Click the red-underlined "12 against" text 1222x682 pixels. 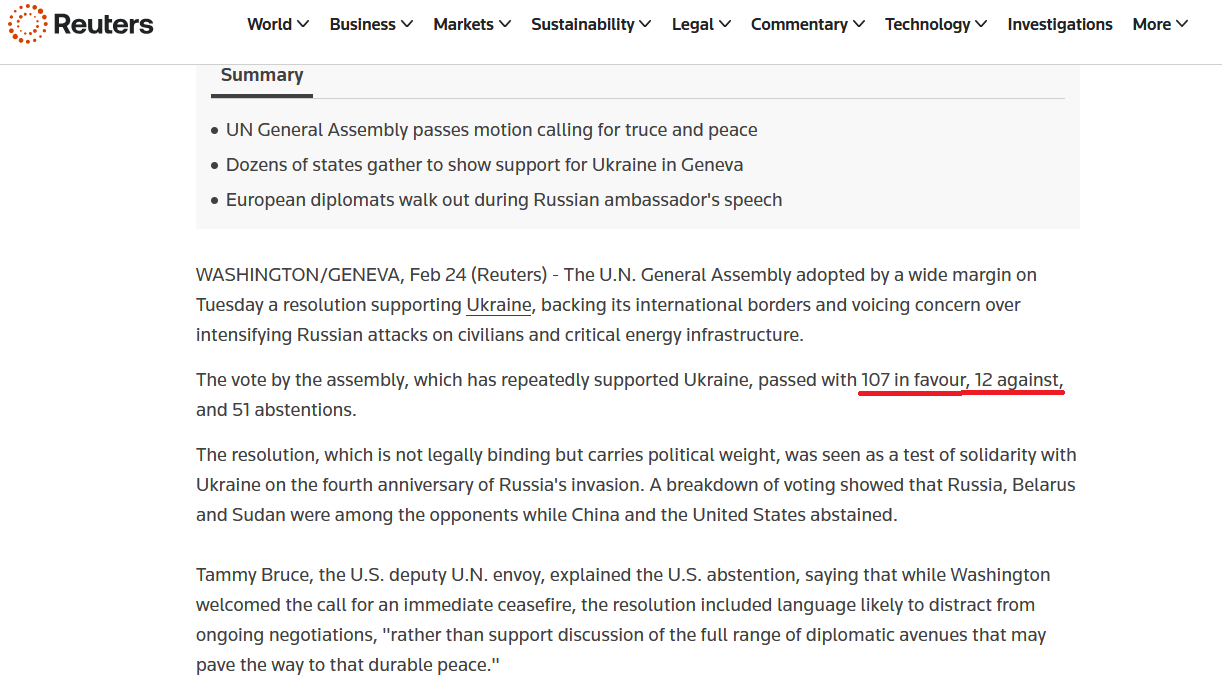click(1018, 380)
